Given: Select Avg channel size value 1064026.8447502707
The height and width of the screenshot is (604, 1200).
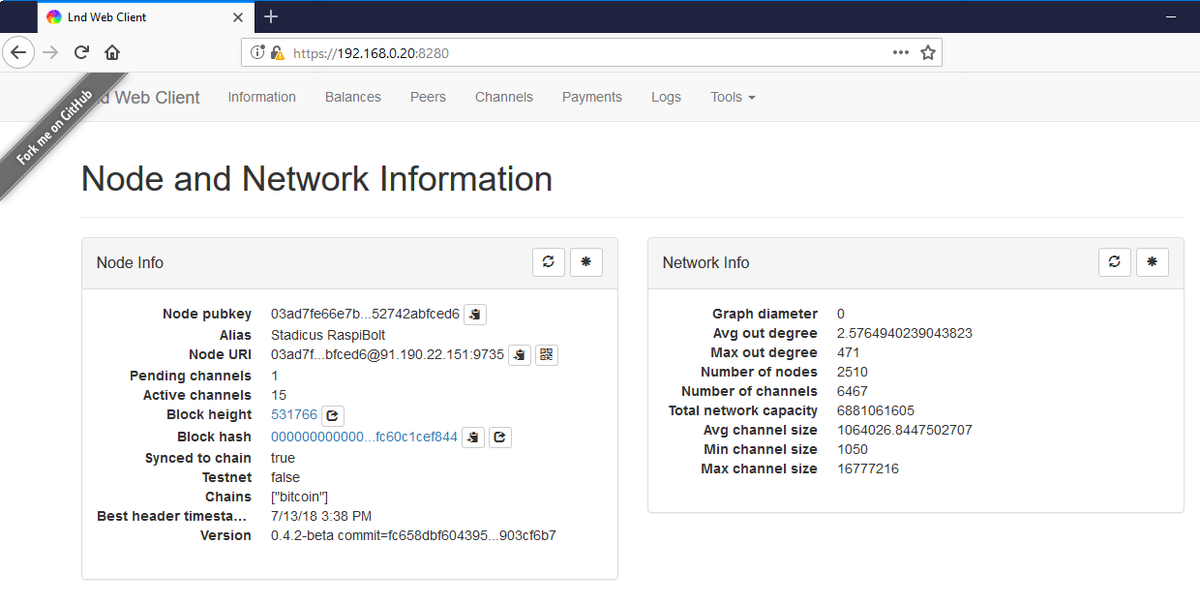Looking at the screenshot, I should (905, 430).
